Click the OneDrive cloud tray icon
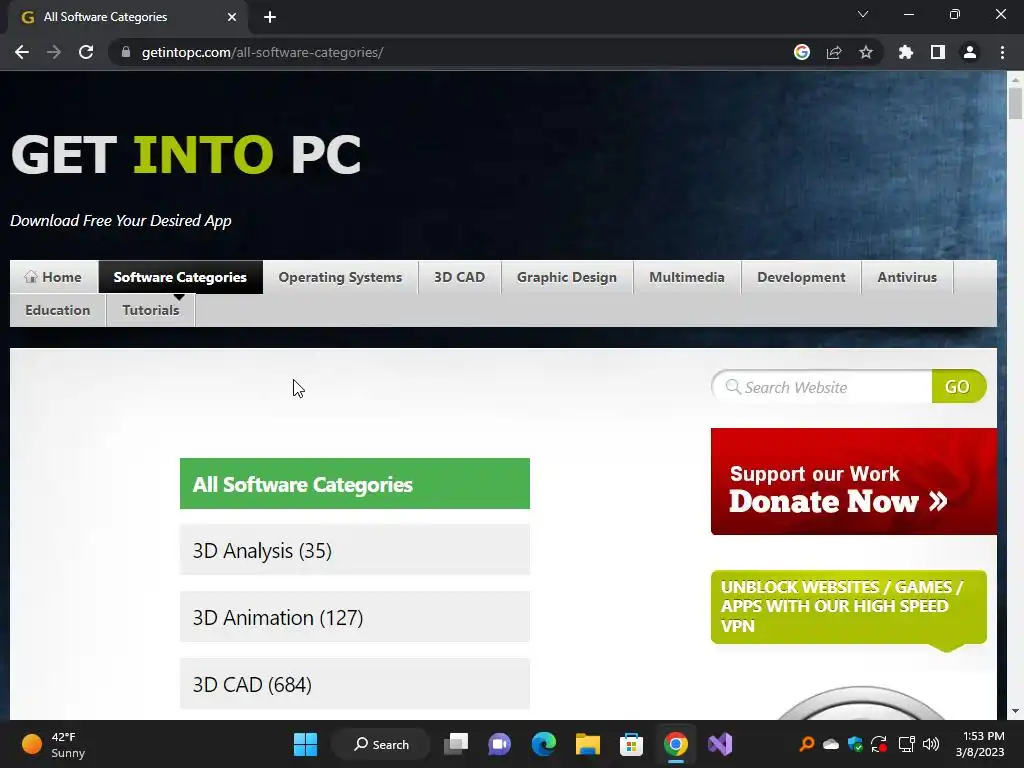The height and width of the screenshot is (768, 1024). click(x=831, y=744)
